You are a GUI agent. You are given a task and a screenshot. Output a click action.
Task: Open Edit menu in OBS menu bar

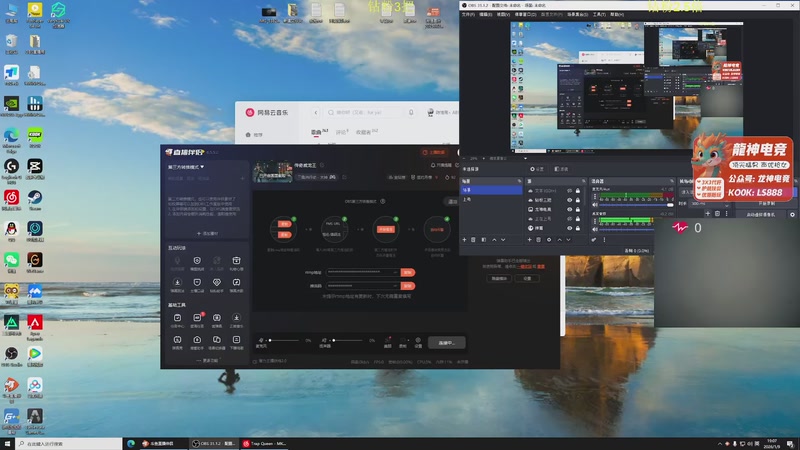(485, 14)
